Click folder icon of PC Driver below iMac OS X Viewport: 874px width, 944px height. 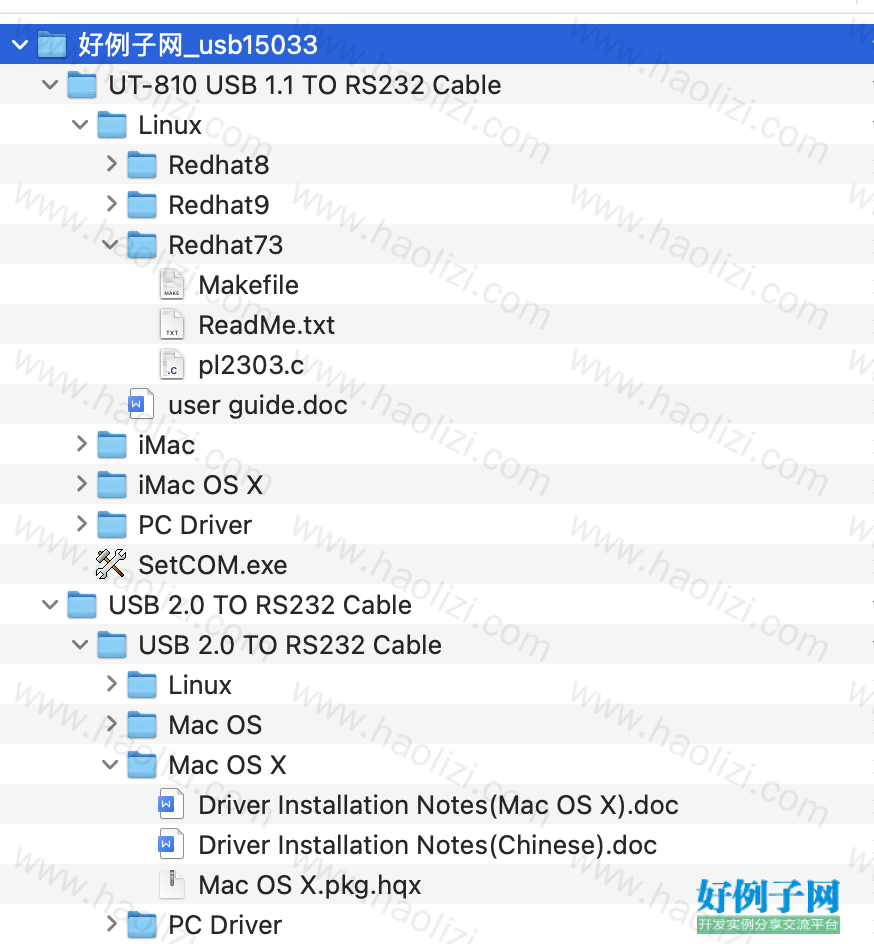[x=112, y=525]
